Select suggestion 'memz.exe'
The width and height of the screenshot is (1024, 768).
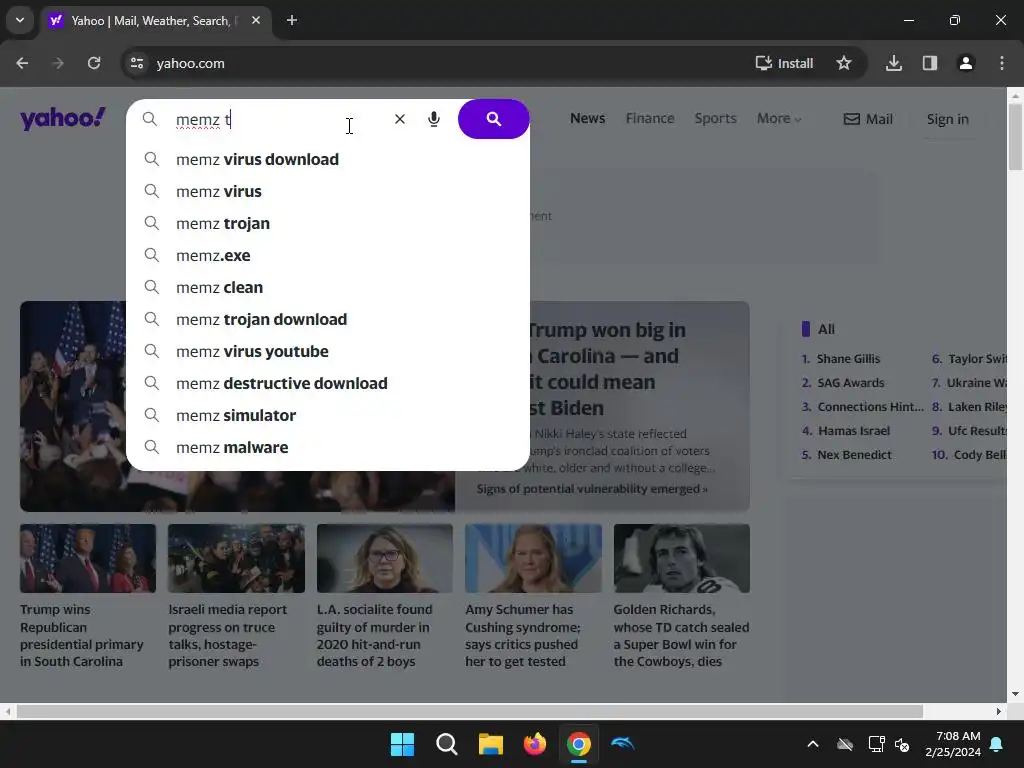point(328,255)
